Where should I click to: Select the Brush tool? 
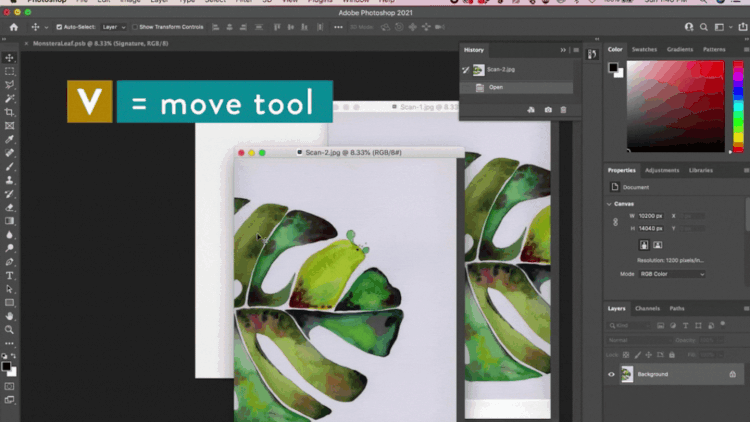9,167
